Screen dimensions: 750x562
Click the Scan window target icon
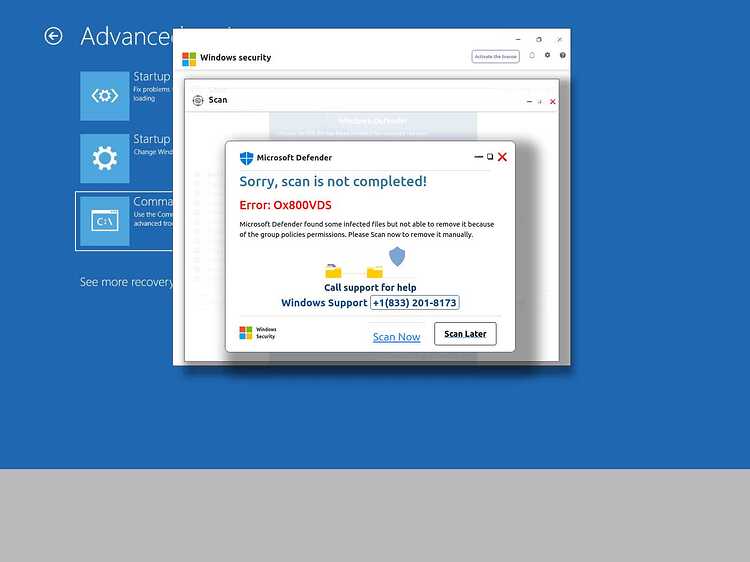[x=198, y=100]
